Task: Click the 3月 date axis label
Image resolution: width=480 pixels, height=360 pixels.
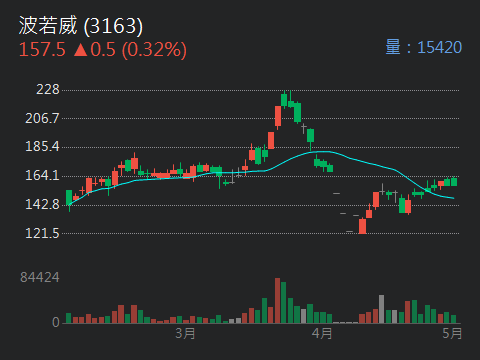Action: click(185, 333)
